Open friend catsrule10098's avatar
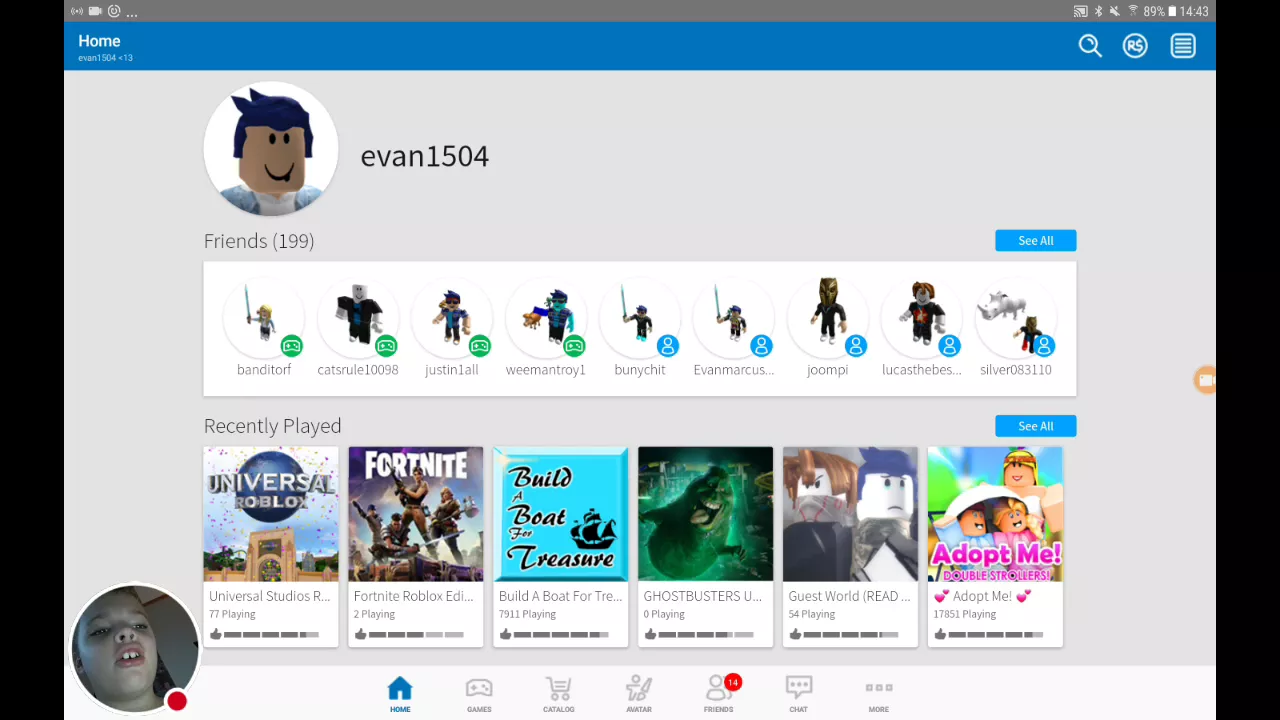1280x720 pixels. (358, 317)
